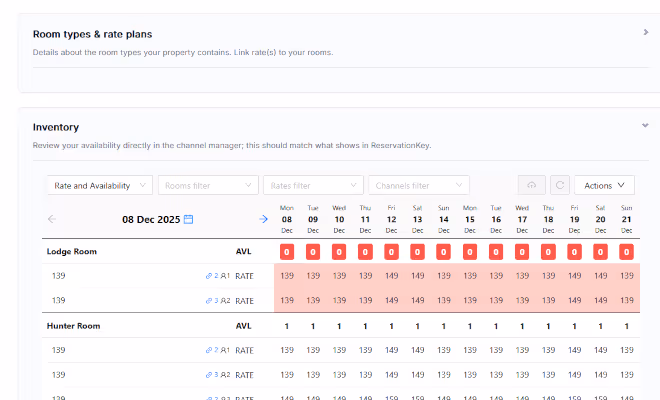Click linked channels icon on first Lodge Room rate
The width and height of the screenshot is (660, 400).
click(210, 275)
